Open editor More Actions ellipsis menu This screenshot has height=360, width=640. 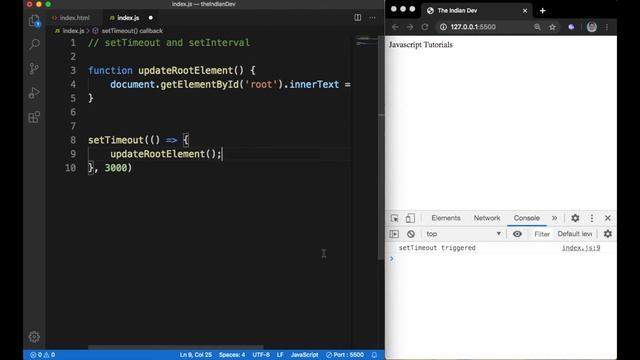point(372,18)
